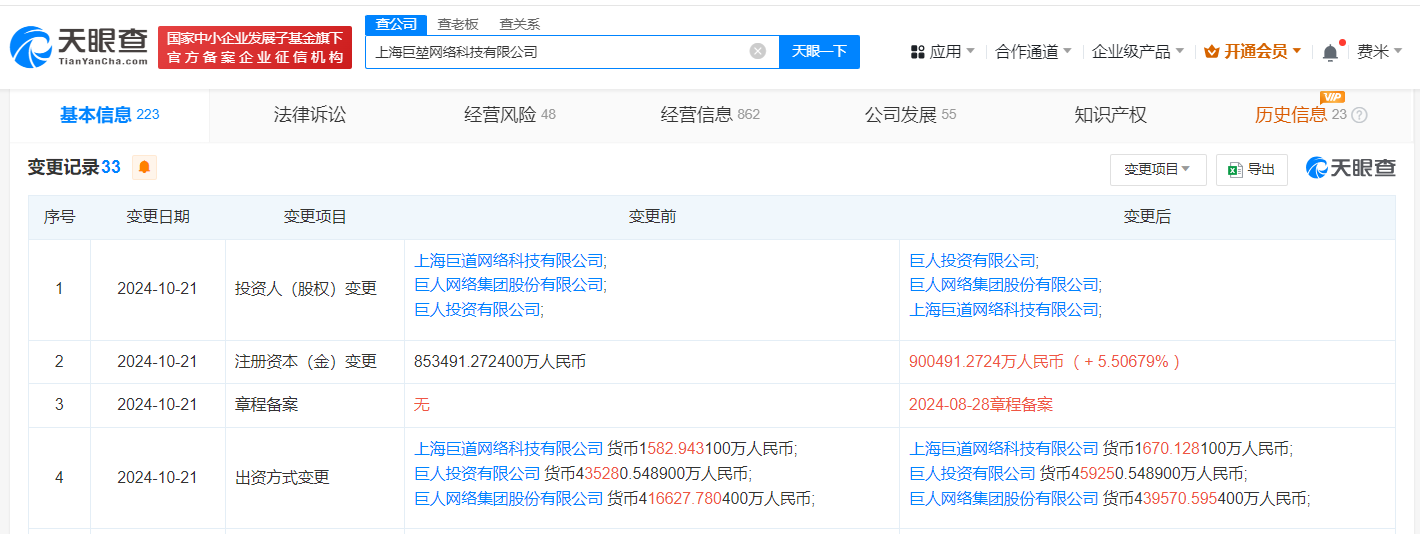Switch to the 公司发展 tab
1420x534 pixels.
(x=910, y=115)
